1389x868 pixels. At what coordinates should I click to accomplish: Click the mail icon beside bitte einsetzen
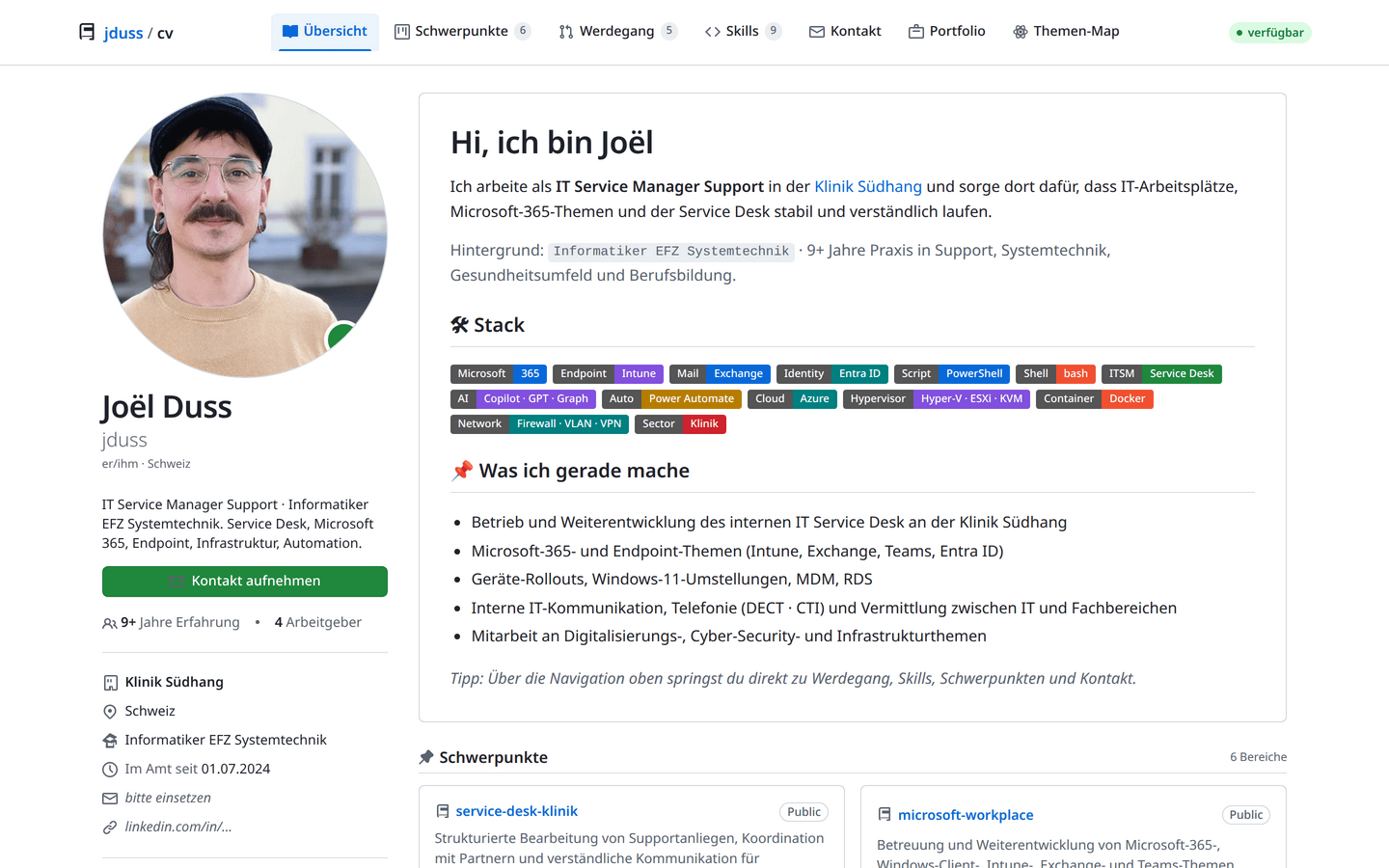click(110, 799)
